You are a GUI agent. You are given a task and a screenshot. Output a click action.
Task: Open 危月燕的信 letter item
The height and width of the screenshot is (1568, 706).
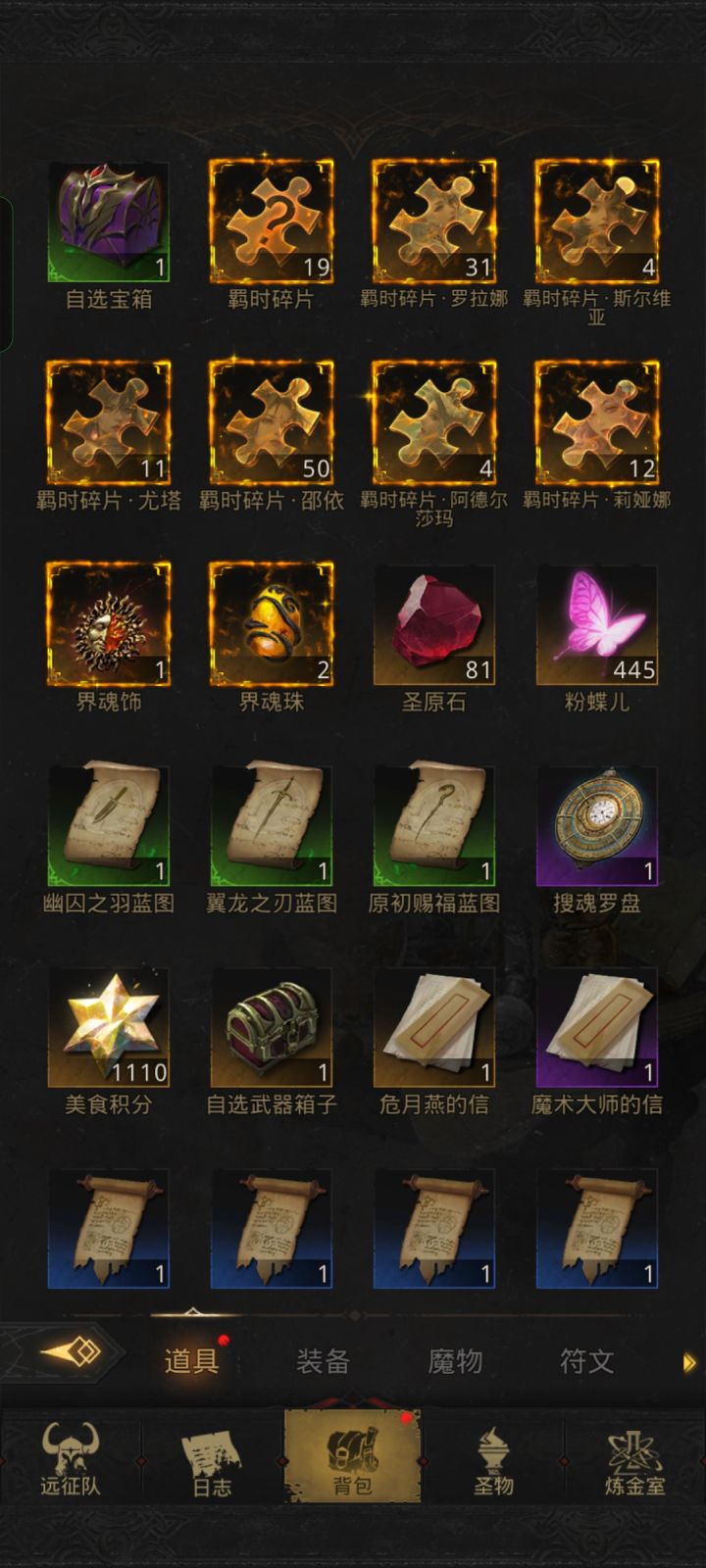[434, 1028]
